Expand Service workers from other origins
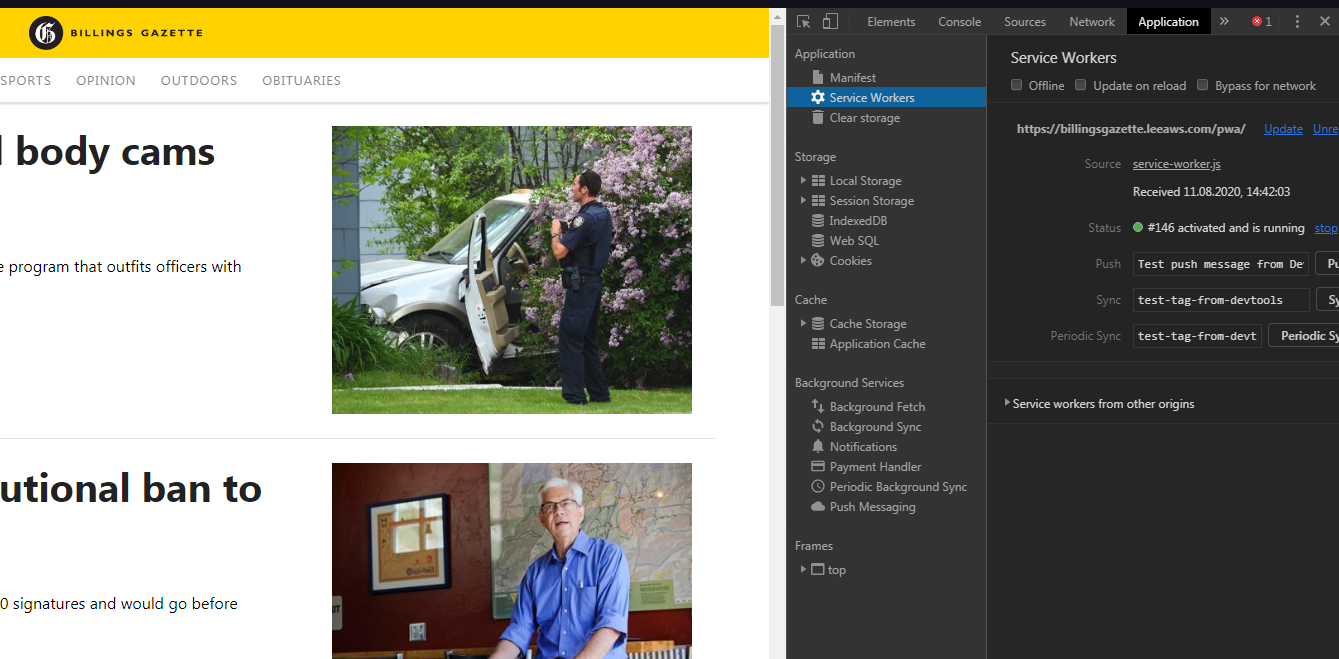Viewport: 1339px width, 659px height. pyautogui.click(x=1007, y=403)
